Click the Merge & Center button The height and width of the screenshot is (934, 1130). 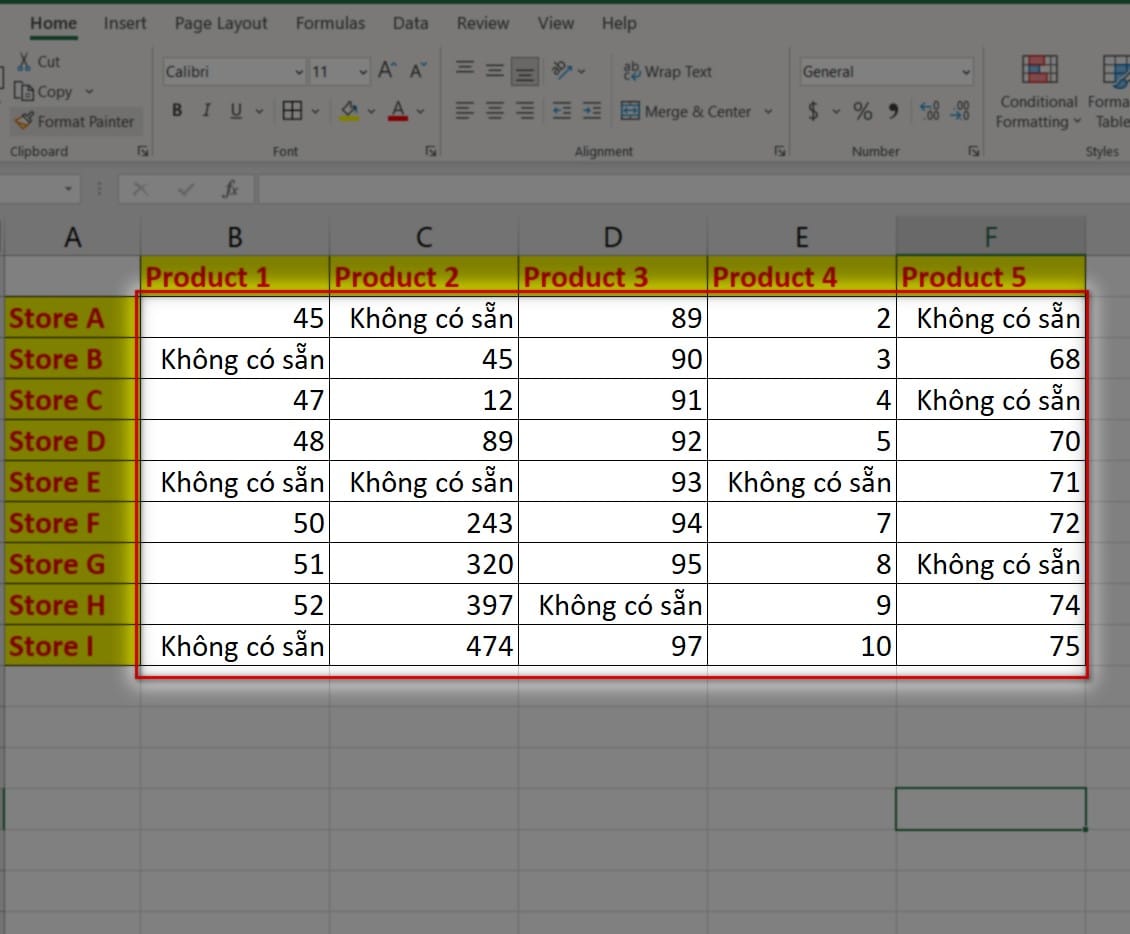click(x=686, y=111)
